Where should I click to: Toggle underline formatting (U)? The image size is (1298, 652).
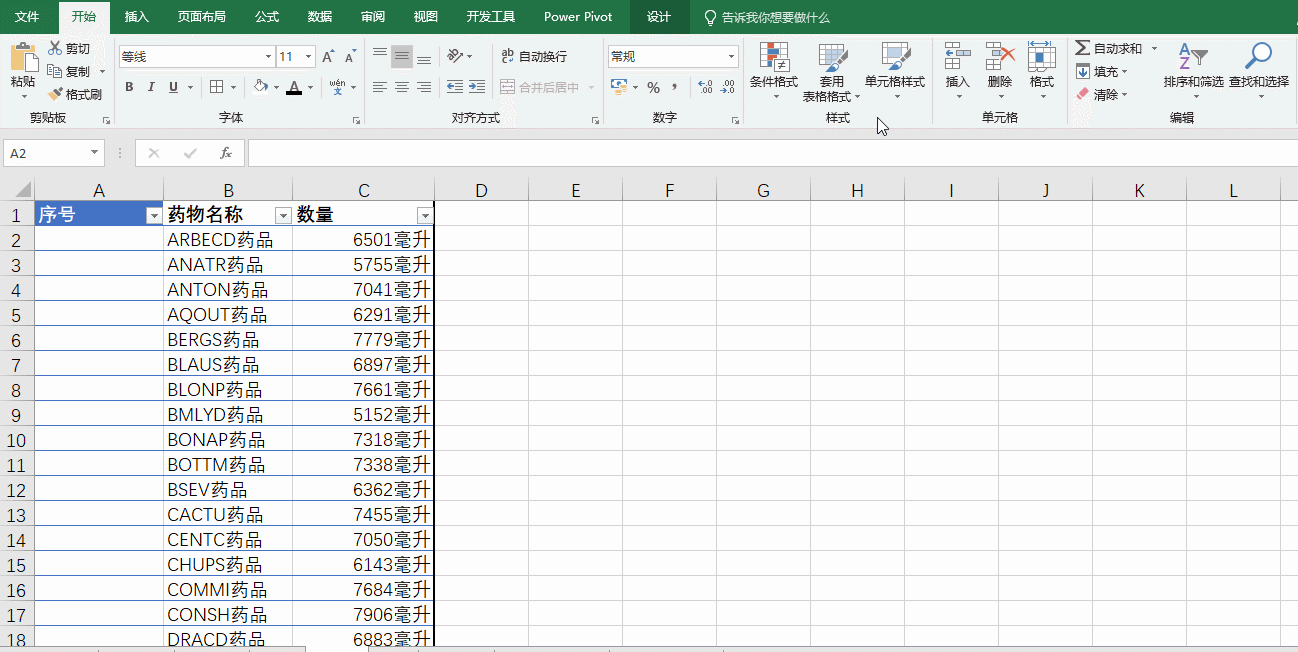tap(174, 87)
